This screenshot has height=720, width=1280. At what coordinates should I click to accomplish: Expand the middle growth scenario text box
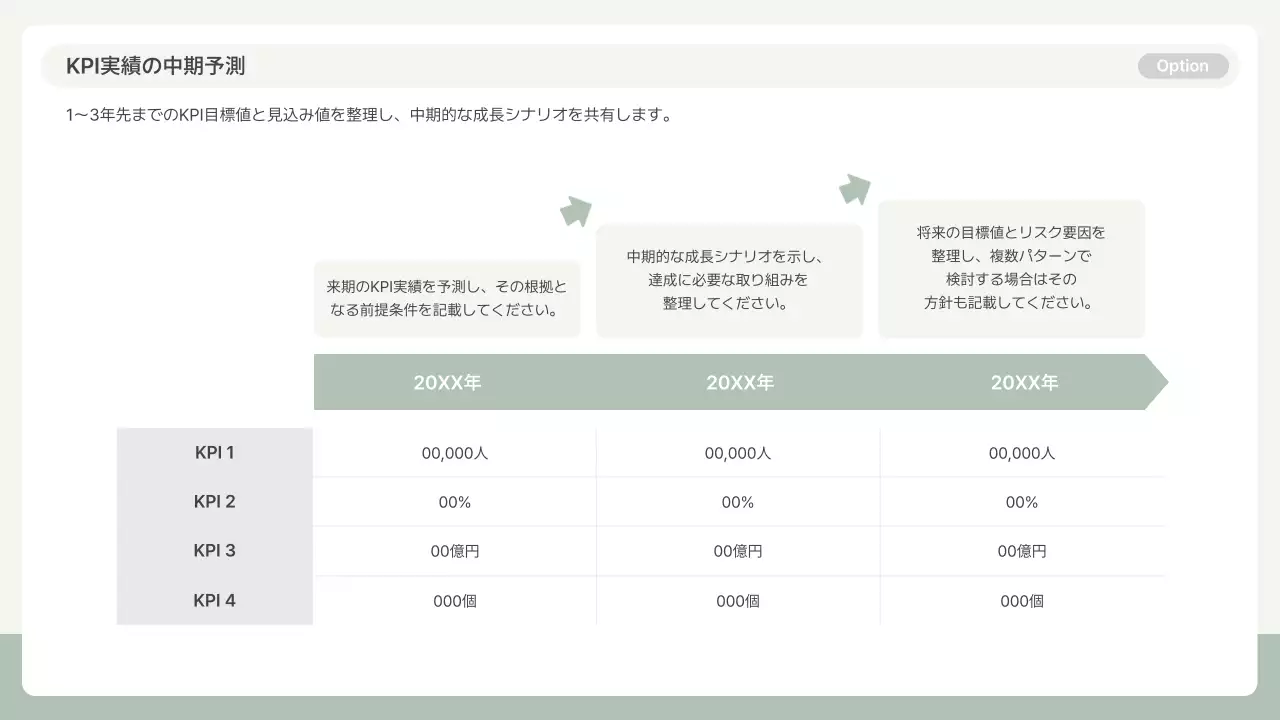tap(729, 280)
